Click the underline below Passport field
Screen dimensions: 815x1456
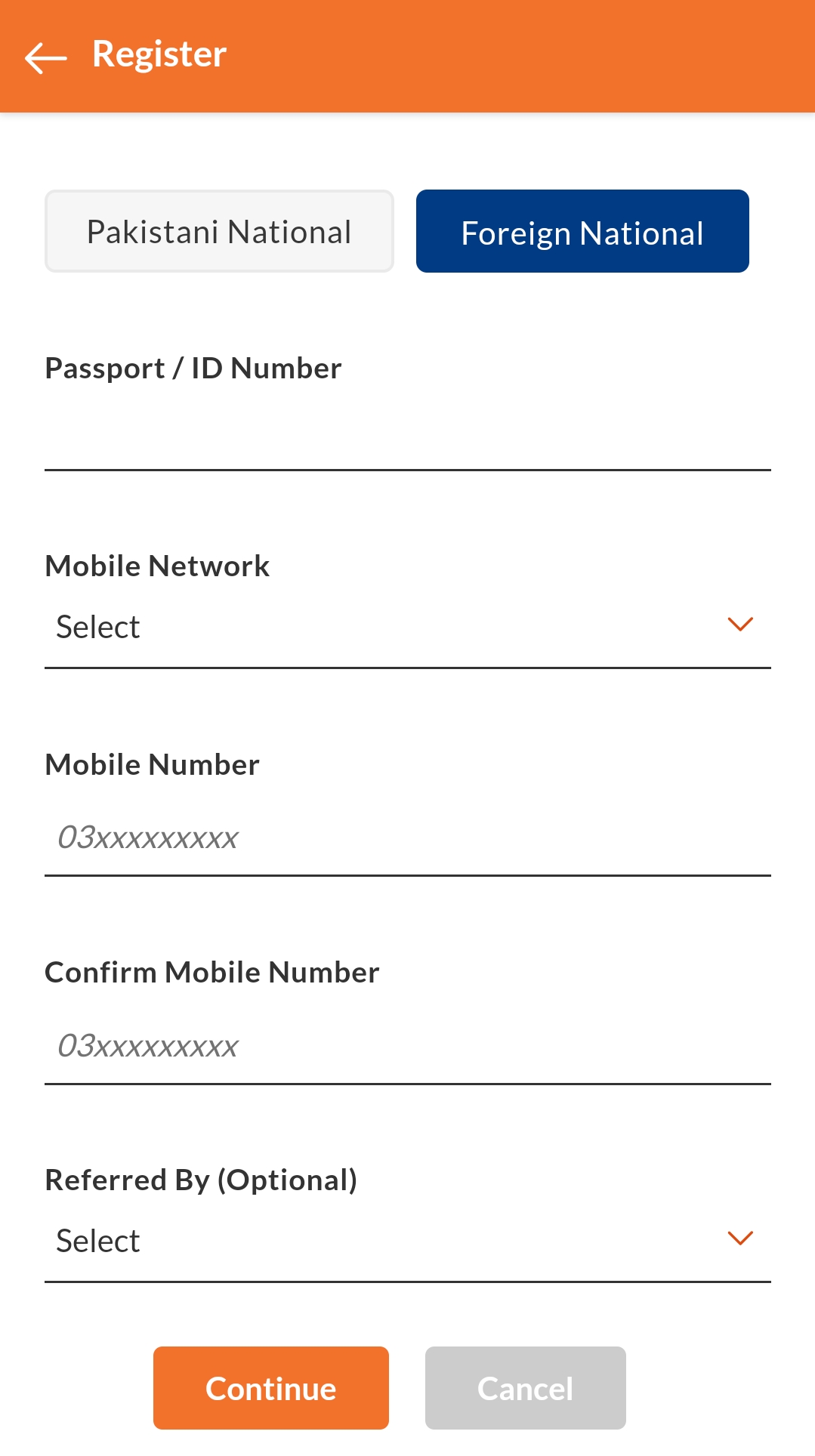coord(407,470)
